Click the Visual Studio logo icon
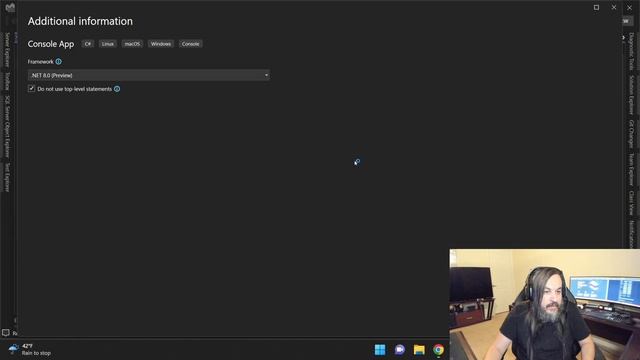Image resolution: width=640 pixels, height=360 pixels. pos(10,7)
